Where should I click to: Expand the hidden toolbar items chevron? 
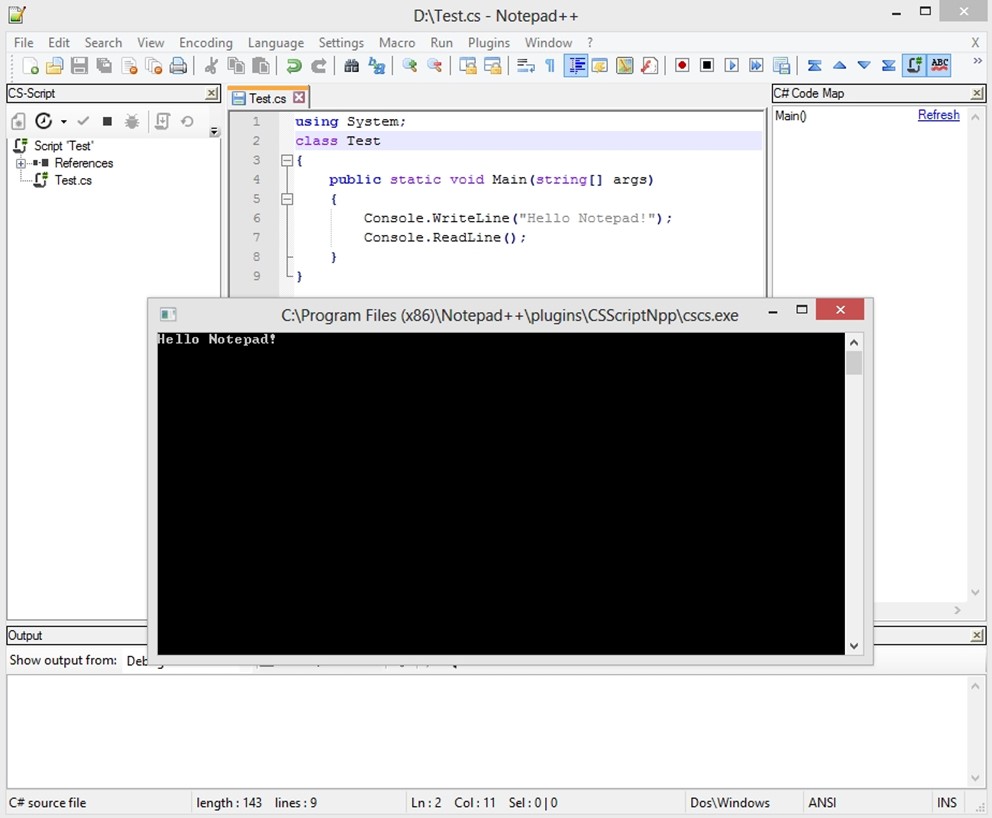977,61
